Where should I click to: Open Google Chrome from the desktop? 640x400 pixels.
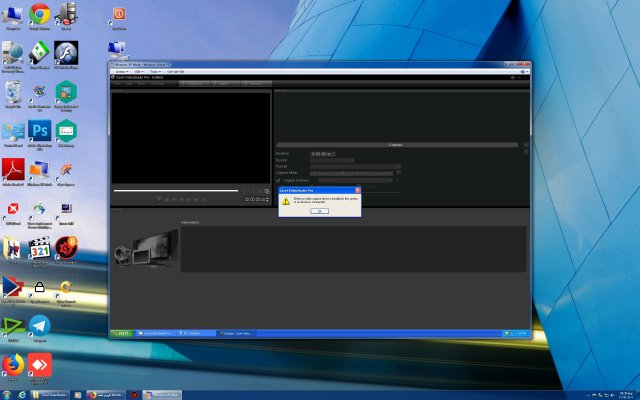40,14
